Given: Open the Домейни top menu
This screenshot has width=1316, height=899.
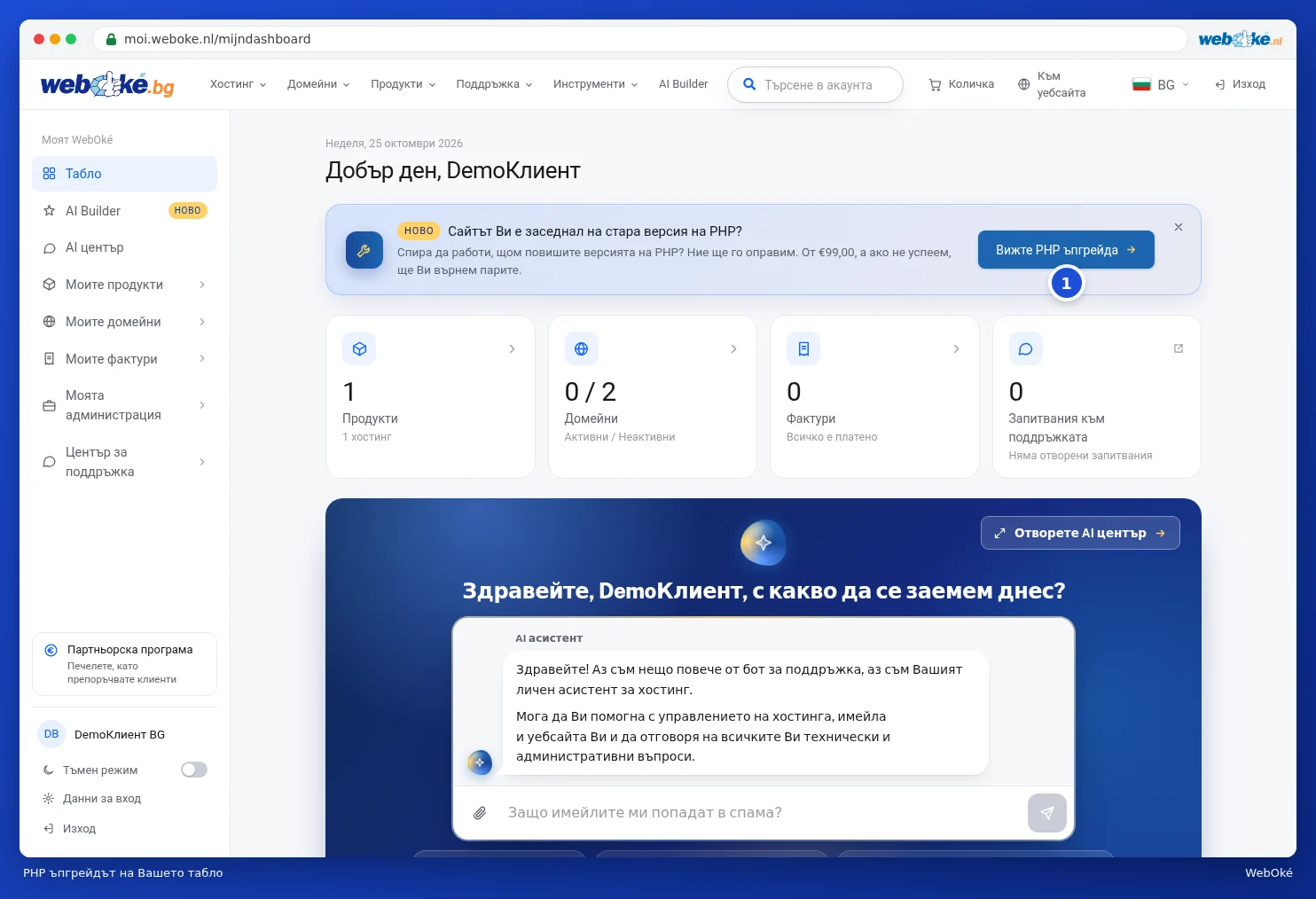Looking at the screenshot, I should 318,84.
